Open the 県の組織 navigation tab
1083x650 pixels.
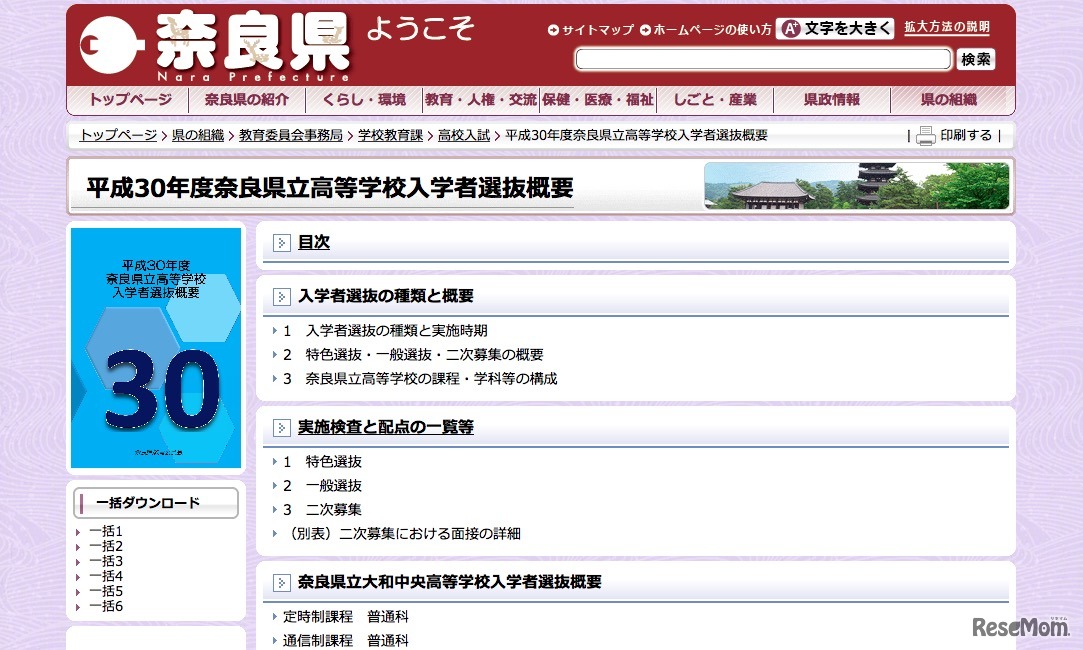point(949,99)
